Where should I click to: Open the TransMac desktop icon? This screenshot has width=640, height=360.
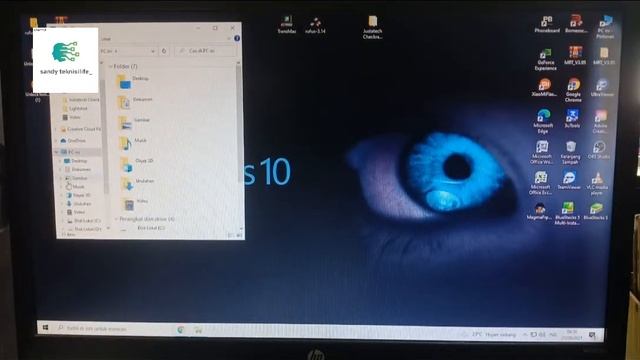pos(287,25)
